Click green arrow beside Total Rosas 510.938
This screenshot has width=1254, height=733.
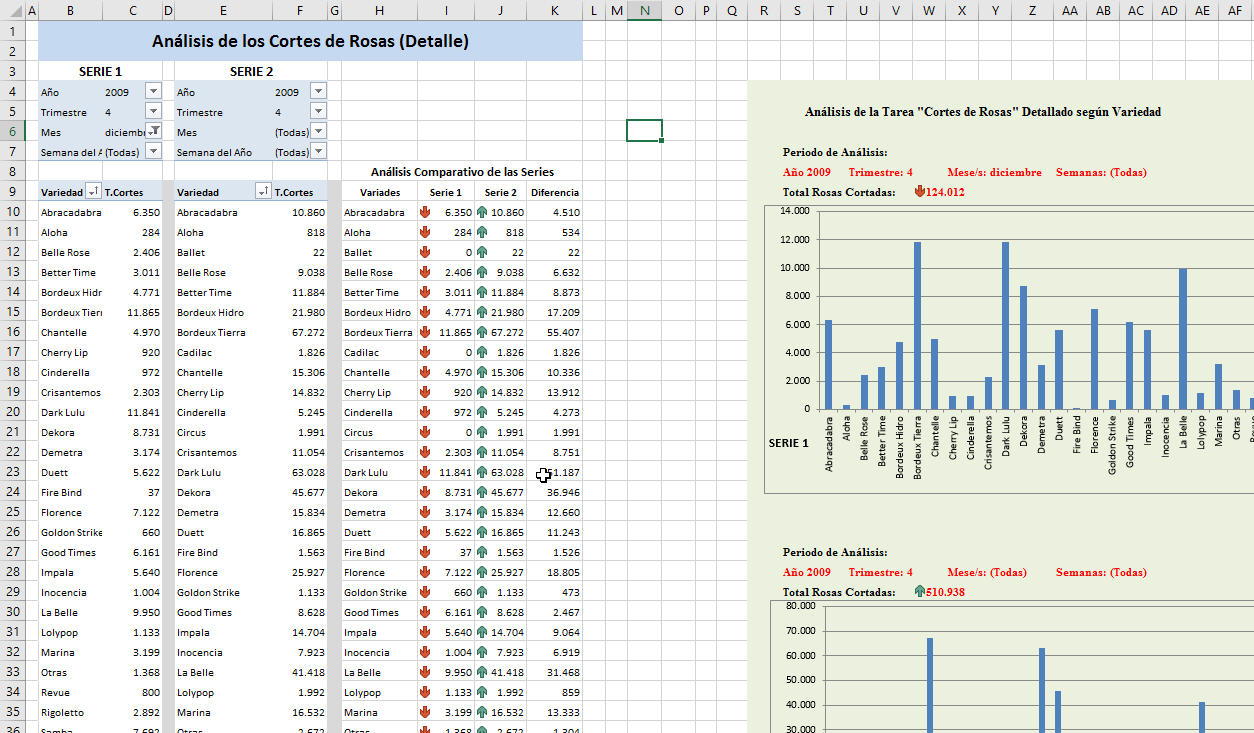coord(920,592)
